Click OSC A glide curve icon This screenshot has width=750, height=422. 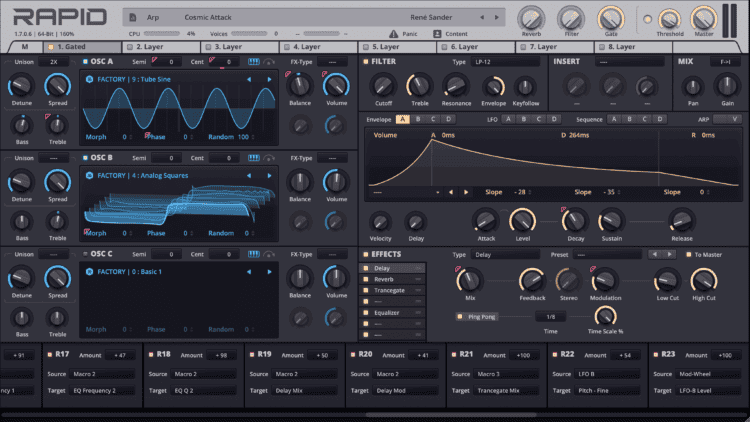point(269,62)
